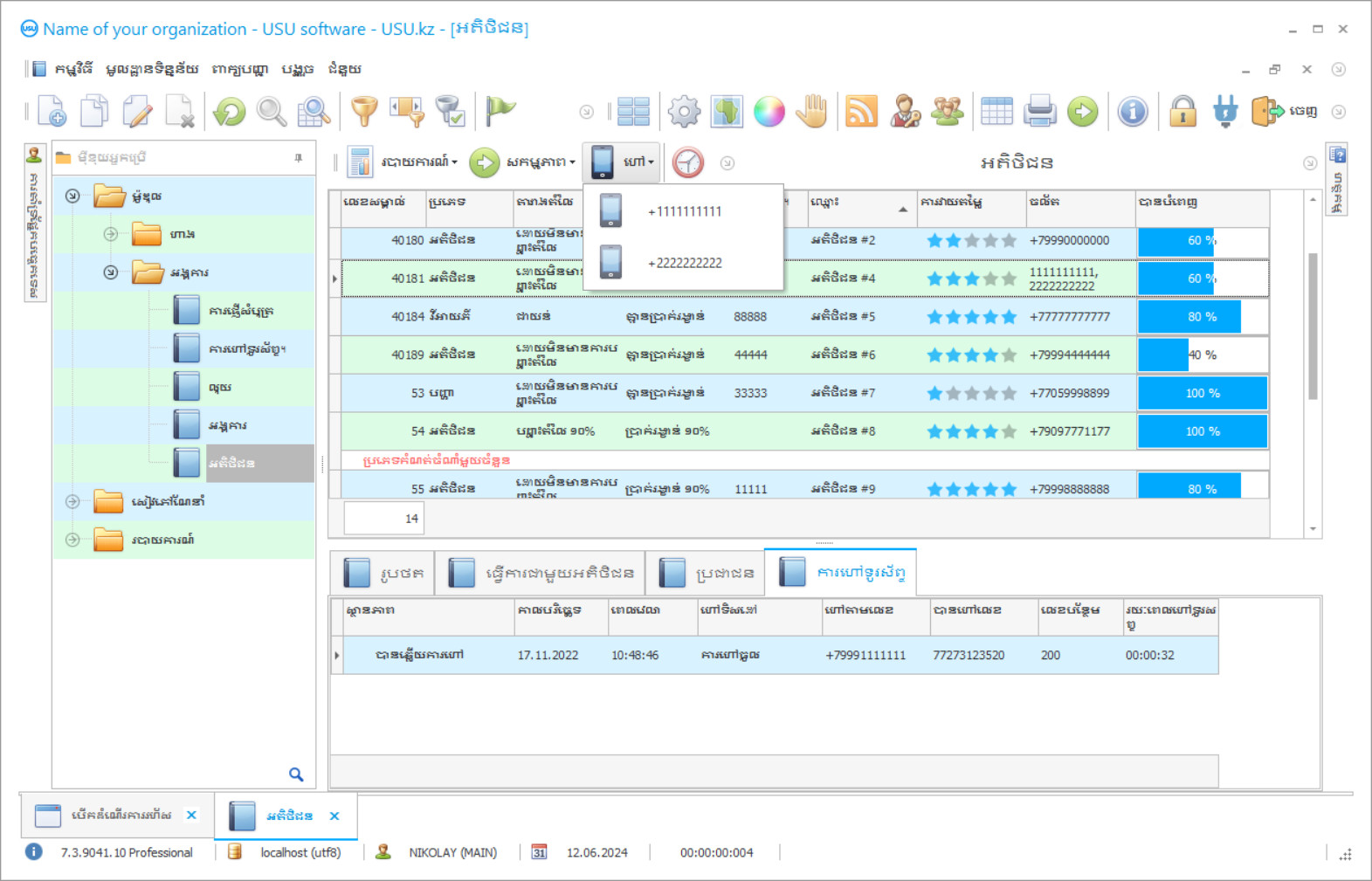1372x881 pixels.
Task: Click the orange RSS feed icon
Action: coord(861,112)
